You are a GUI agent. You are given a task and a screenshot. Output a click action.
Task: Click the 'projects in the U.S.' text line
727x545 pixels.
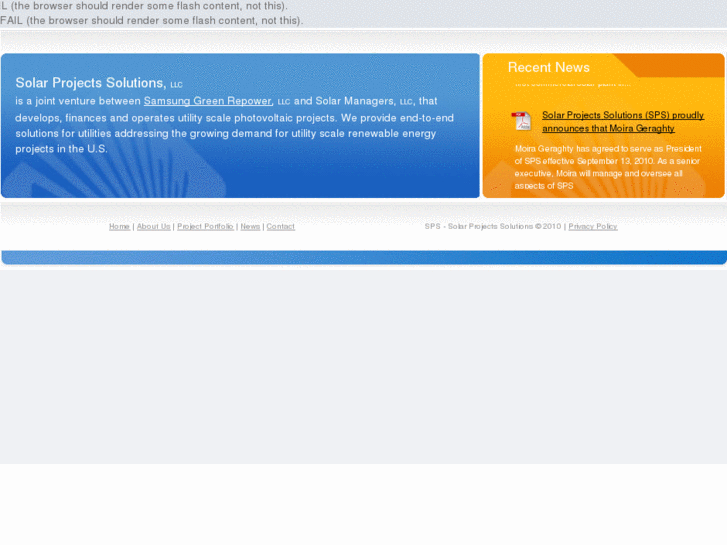(x=61, y=149)
